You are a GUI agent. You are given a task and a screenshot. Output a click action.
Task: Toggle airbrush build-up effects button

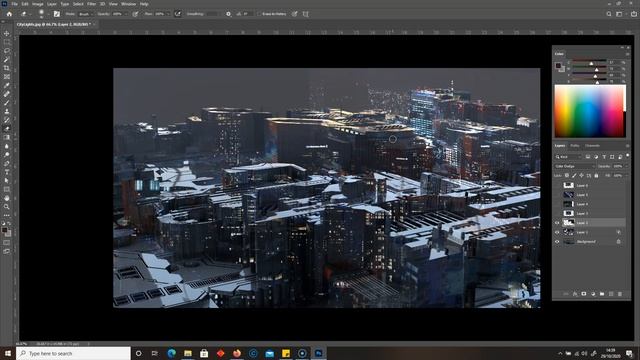point(178,14)
